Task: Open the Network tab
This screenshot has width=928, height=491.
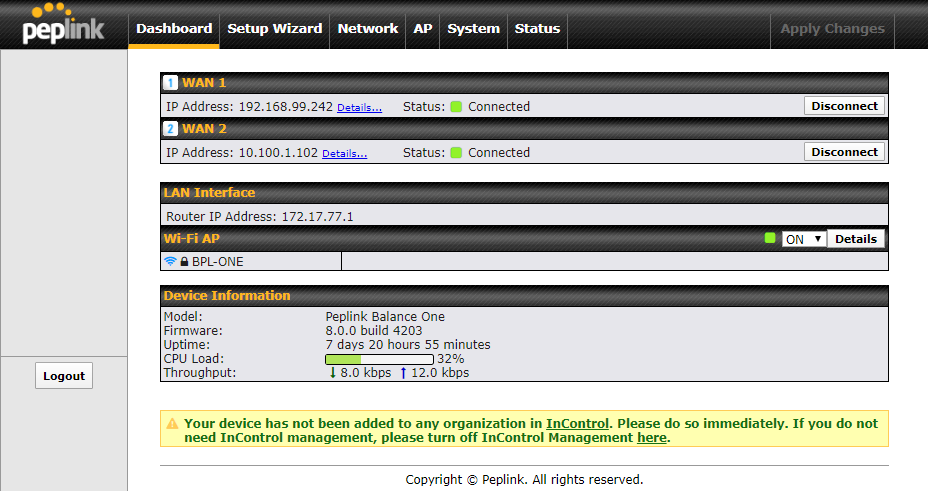Action: pos(368,28)
